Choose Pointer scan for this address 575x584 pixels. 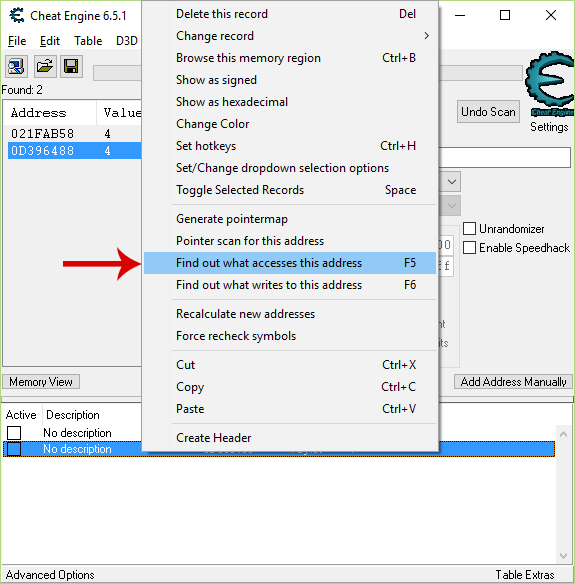pyautogui.click(x=290, y=241)
